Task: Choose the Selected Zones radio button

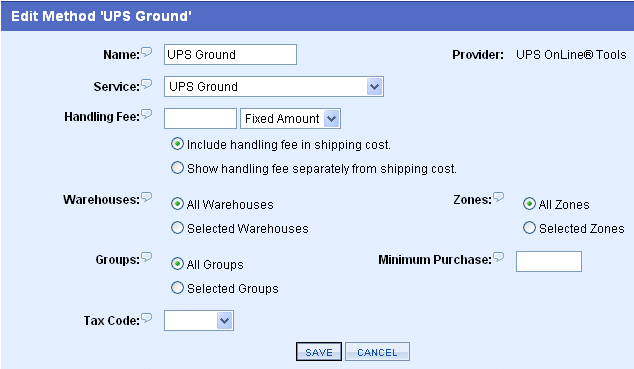Action: click(x=529, y=228)
